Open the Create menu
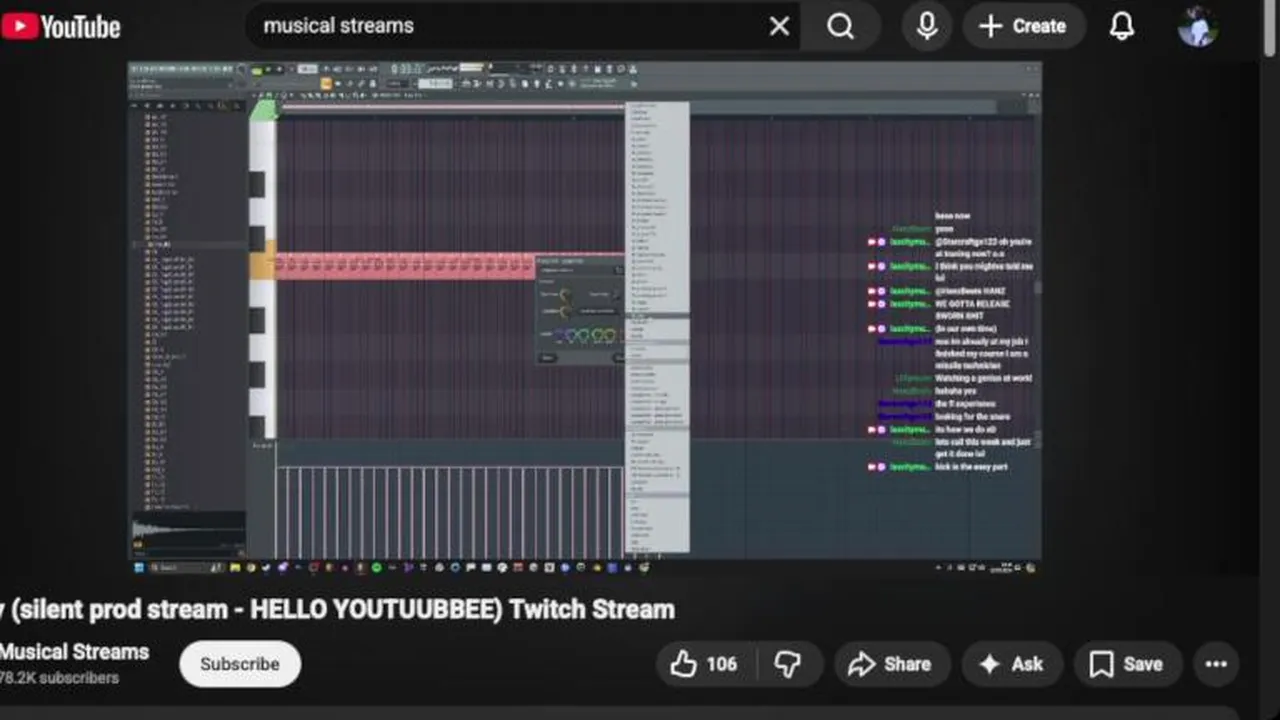The width and height of the screenshot is (1280, 720). (x=1023, y=26)
